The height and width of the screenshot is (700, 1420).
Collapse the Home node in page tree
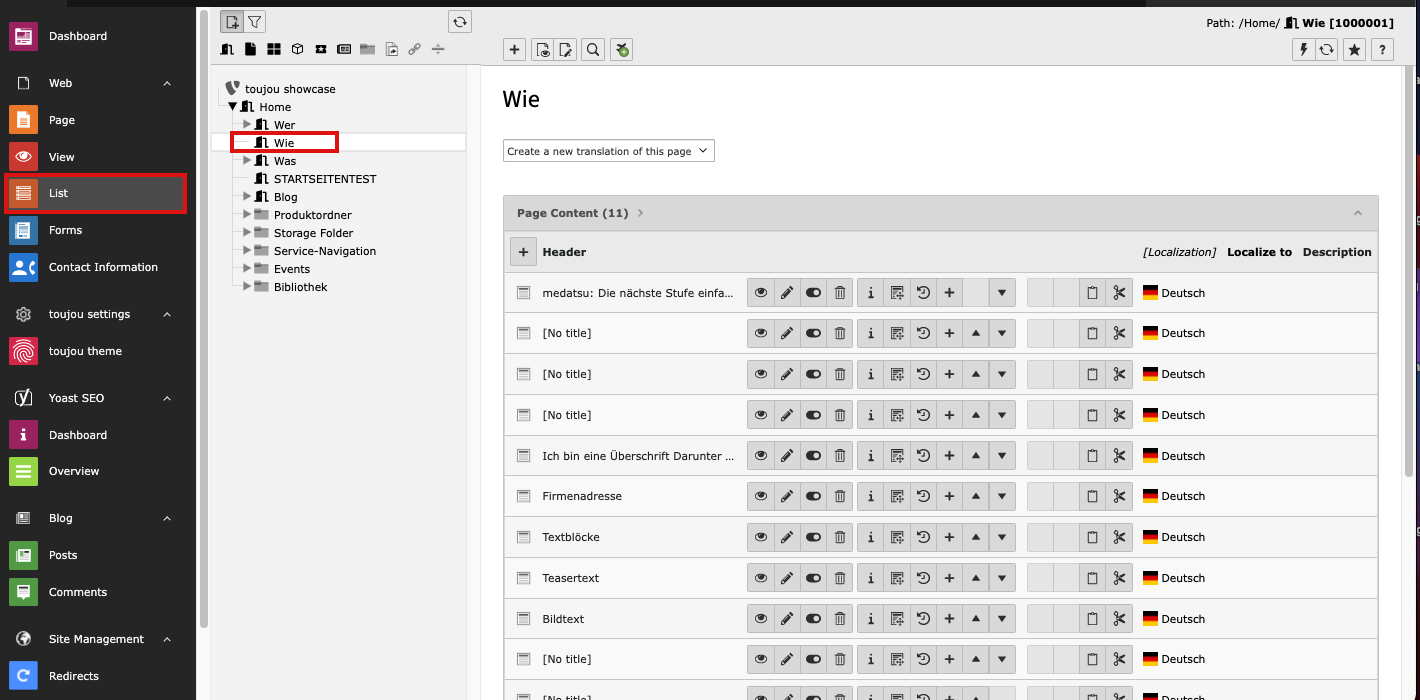point(232,107)
